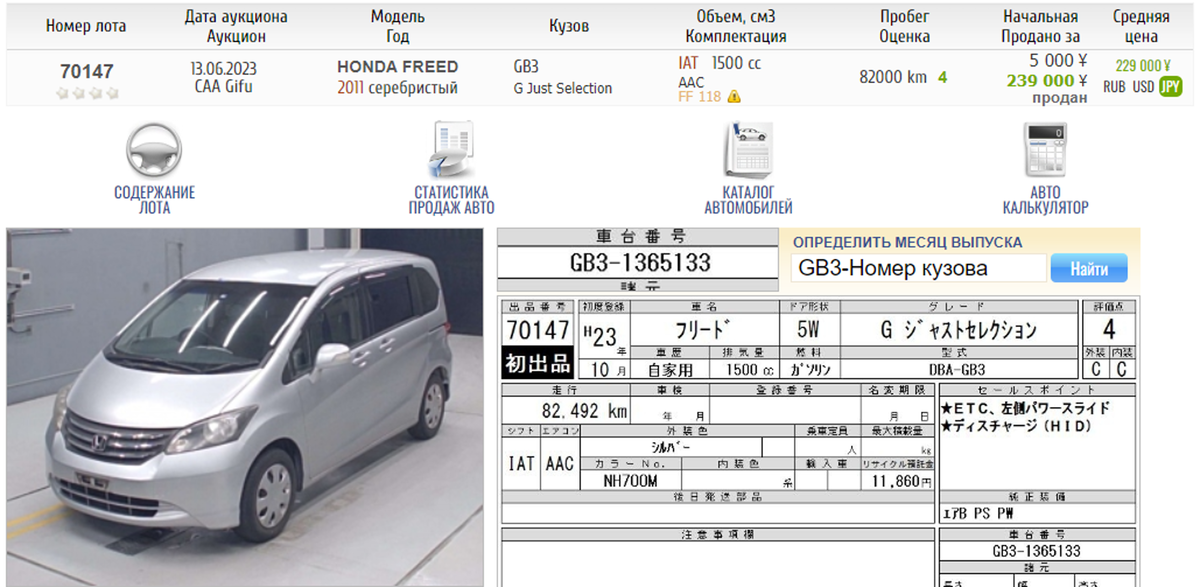Open the Авто калькулятор icon
This screenshot has height=587, width=1200.
[x=1045, y=150]
